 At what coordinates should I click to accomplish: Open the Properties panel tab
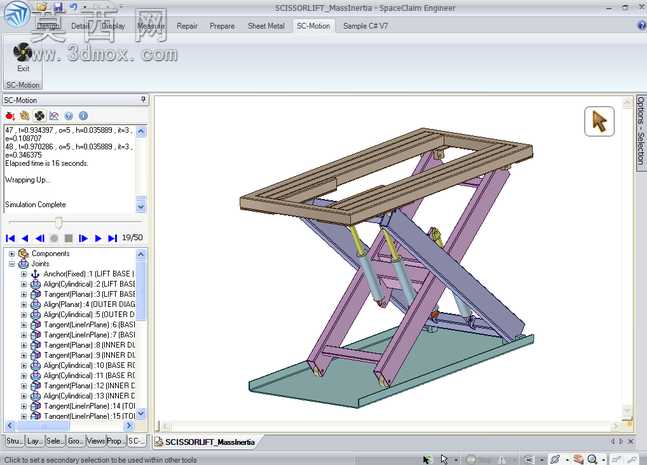click(x=116, y=441)
